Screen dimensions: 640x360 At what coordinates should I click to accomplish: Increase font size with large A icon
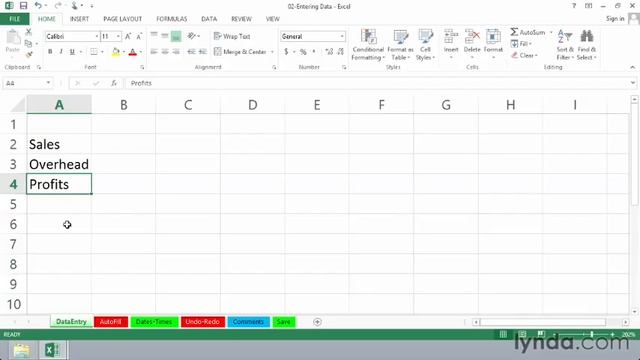tap(128, 36)
